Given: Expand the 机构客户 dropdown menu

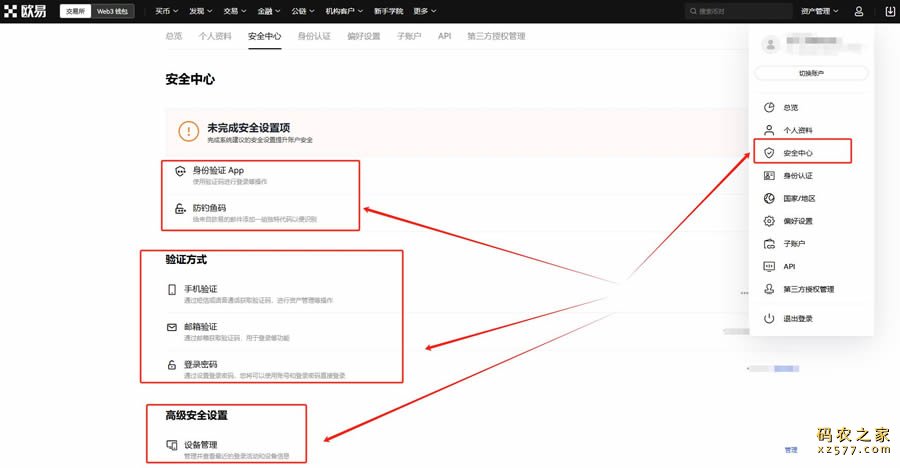Looking at the screenshot, I should (x=344, y=11).
